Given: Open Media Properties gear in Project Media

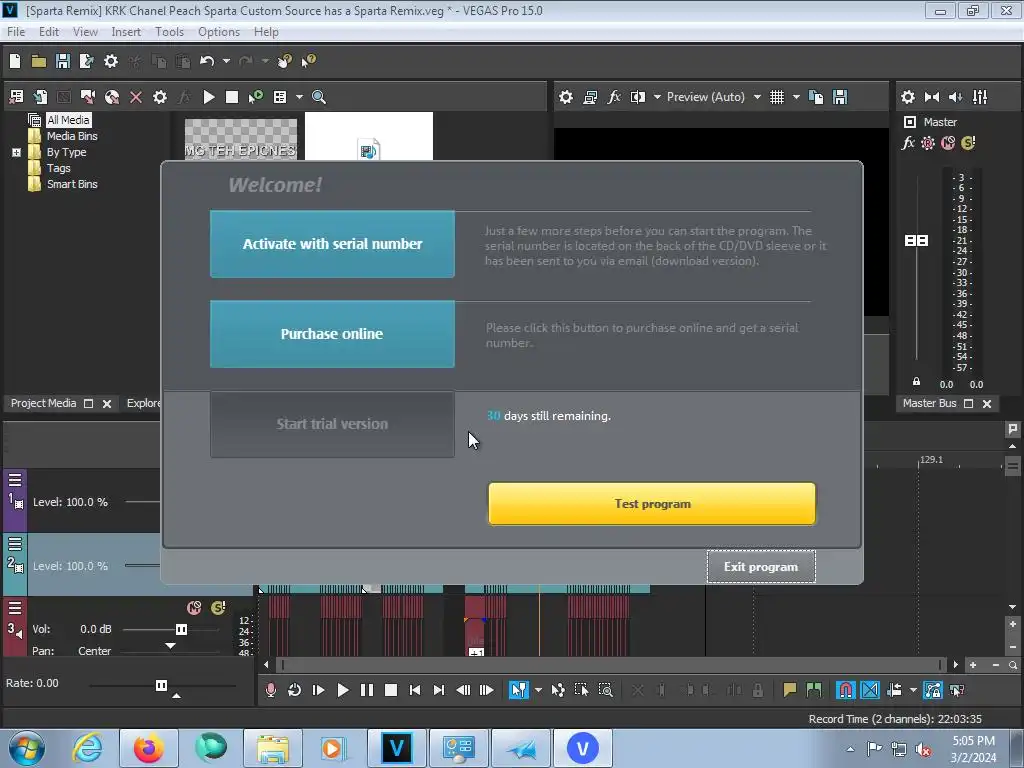Looking at the screenshot, I should [159, 97].
